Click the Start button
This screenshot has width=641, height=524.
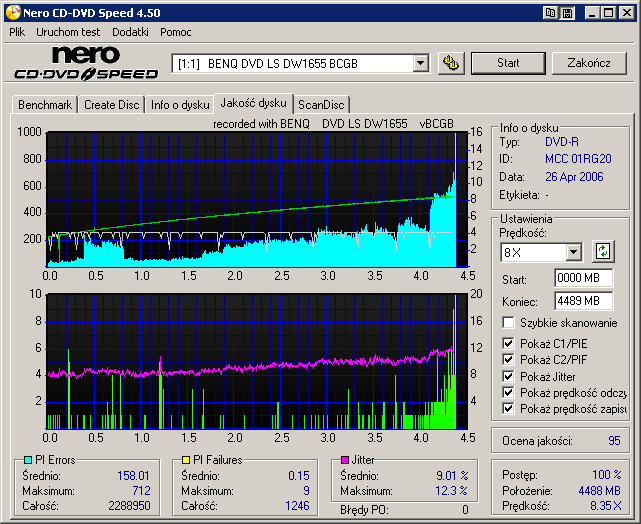coord(508,63)
